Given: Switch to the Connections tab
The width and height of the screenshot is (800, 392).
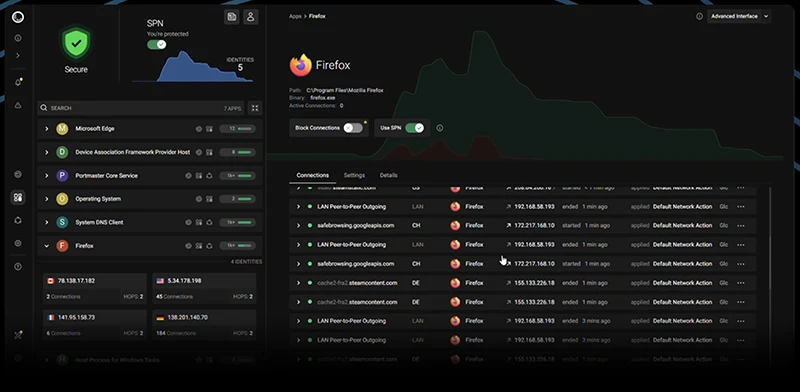Looking at the screenshot, I should 313,175.
